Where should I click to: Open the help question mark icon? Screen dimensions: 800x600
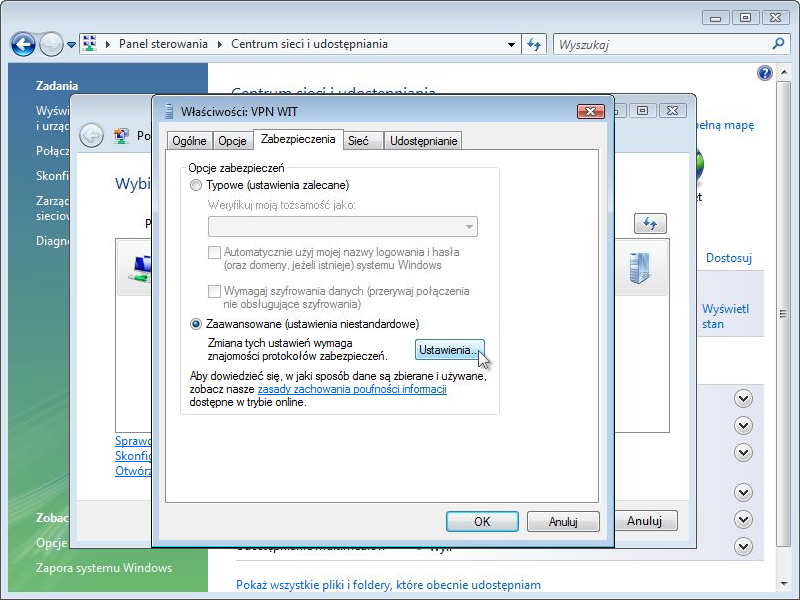[765, 73]
